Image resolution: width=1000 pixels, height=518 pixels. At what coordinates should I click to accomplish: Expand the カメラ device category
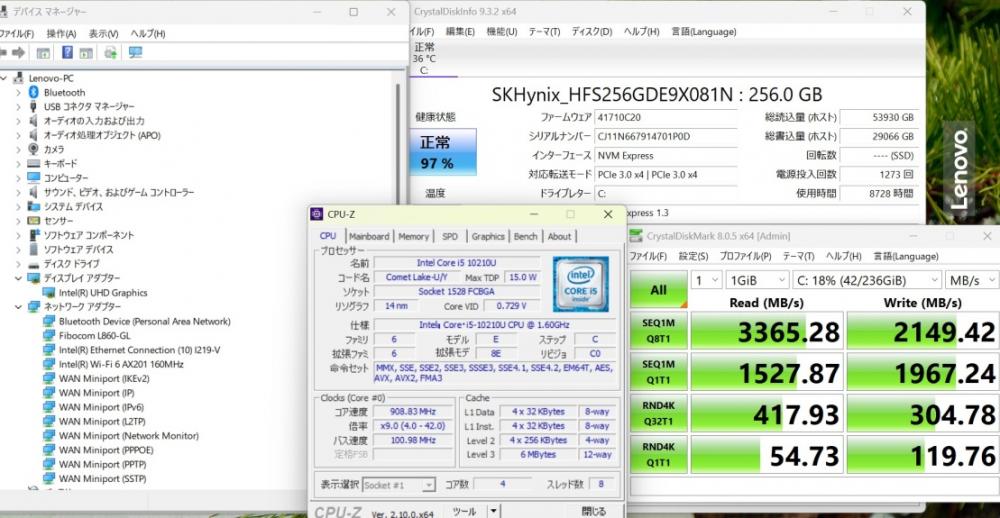pyautogui.click(x=17, y=149)
